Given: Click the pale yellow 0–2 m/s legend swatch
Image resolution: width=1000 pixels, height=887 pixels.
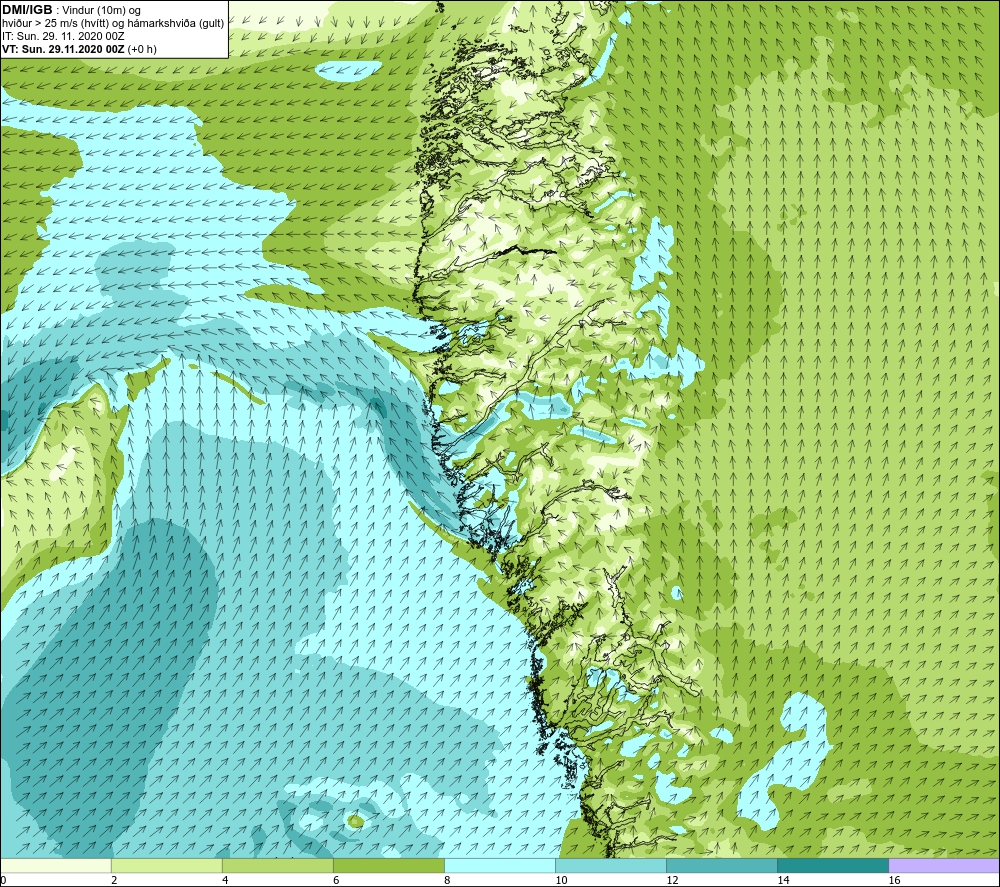Looking at the screenshot, I should tap(56, 865).
